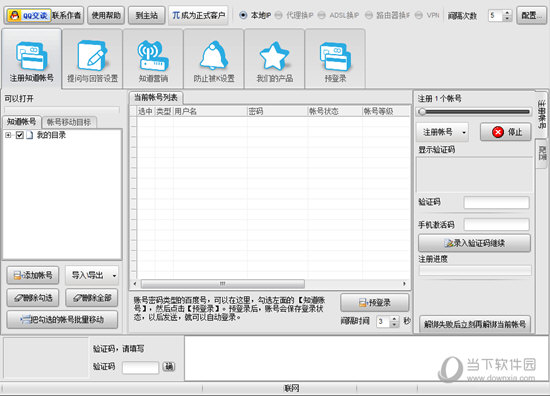550x396 pixels.
Task: Click the 预登录 button below the list
Action: pos(375,303)
